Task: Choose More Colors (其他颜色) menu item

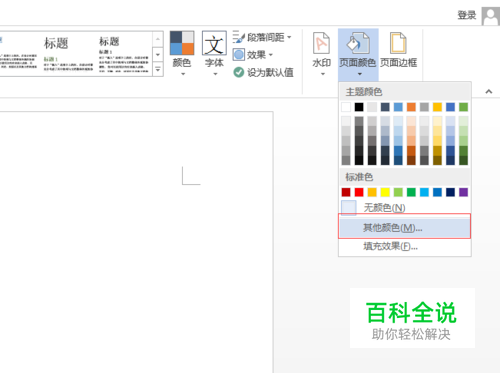Action: 405,228
